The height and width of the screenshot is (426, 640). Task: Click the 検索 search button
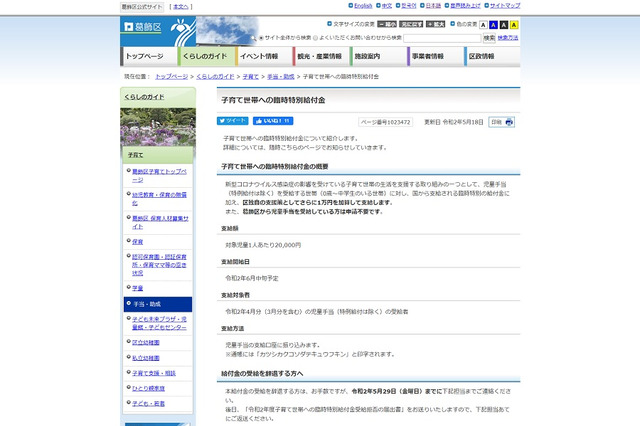click(x=489, y=38)
